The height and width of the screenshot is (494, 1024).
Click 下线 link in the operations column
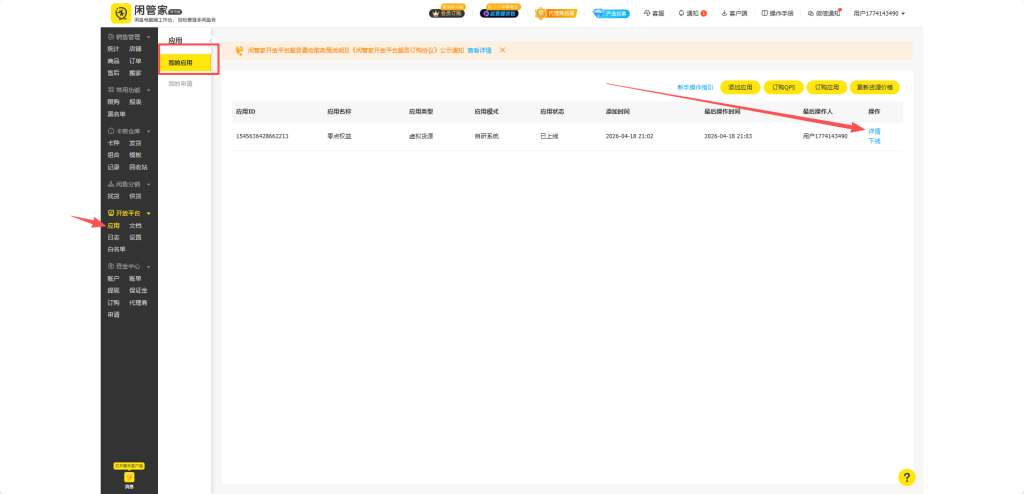click(x=874, y=141)
